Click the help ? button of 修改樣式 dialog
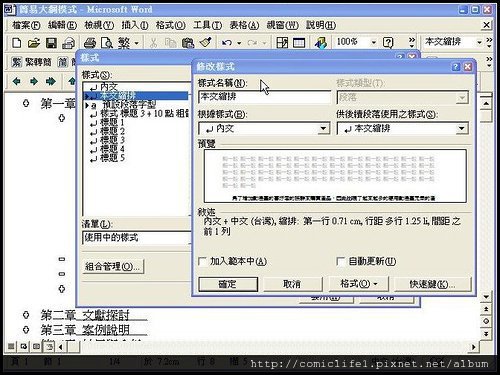This screenshot has width=500, height=375. (x=456, y=67)
